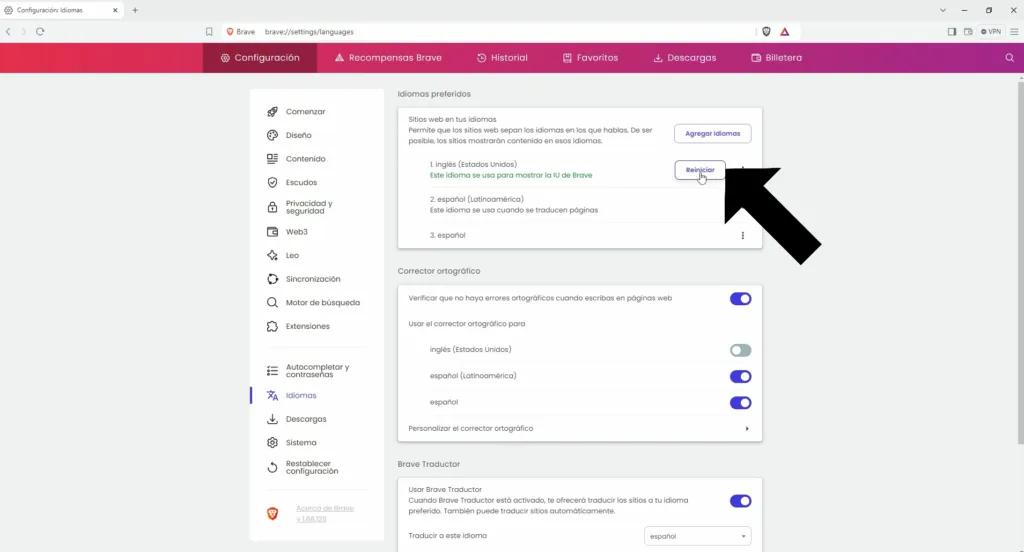Open Restablecer configuración reset icon
The width and height of the screenshot is (1024, 552).
coord(272,467)
